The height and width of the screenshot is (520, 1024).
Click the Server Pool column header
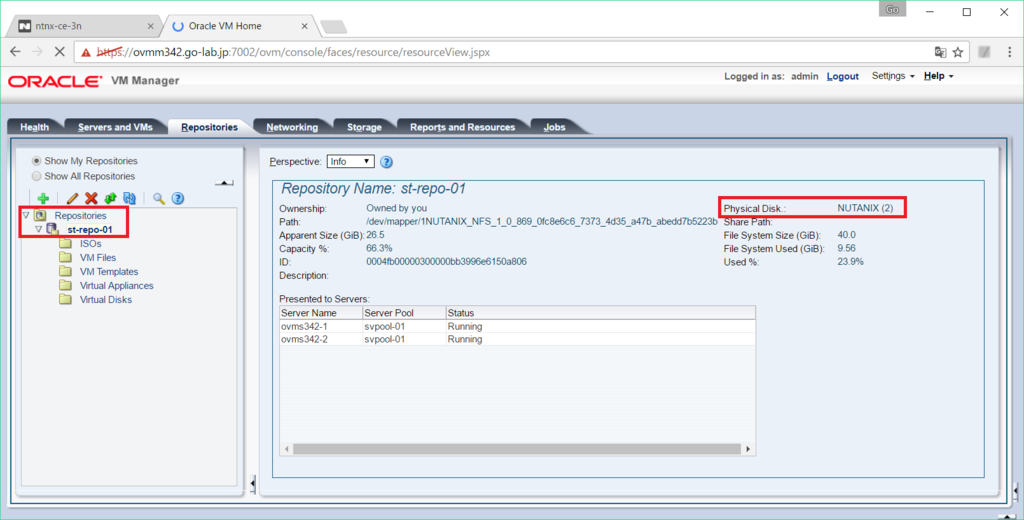click(x=404, y=313)
